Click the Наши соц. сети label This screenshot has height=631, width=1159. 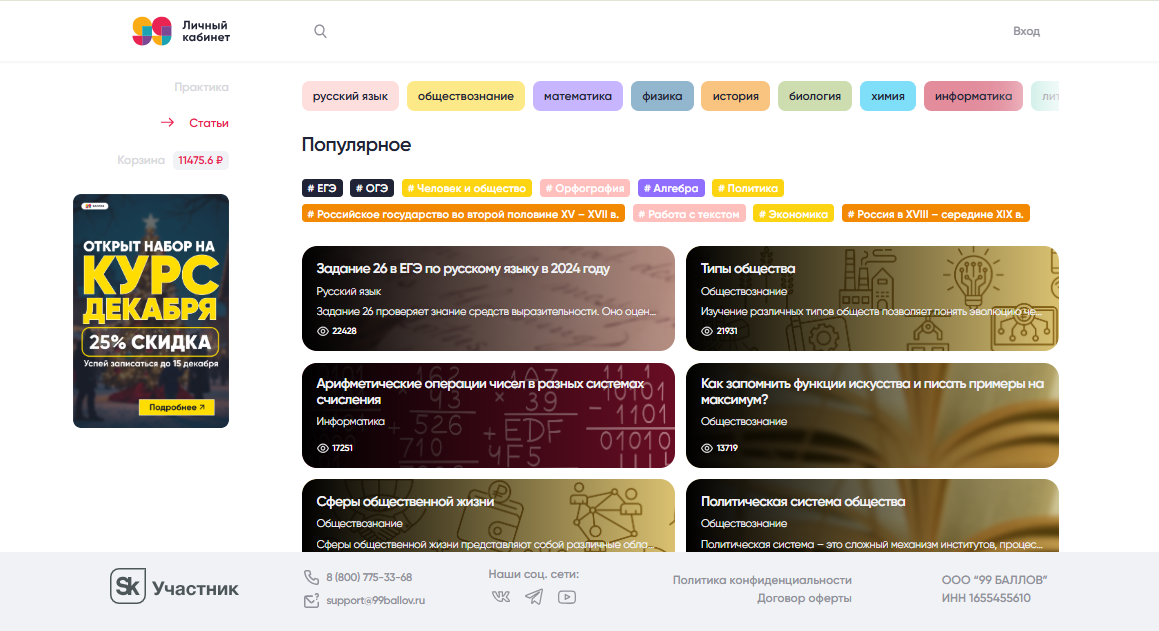point(534,574)
